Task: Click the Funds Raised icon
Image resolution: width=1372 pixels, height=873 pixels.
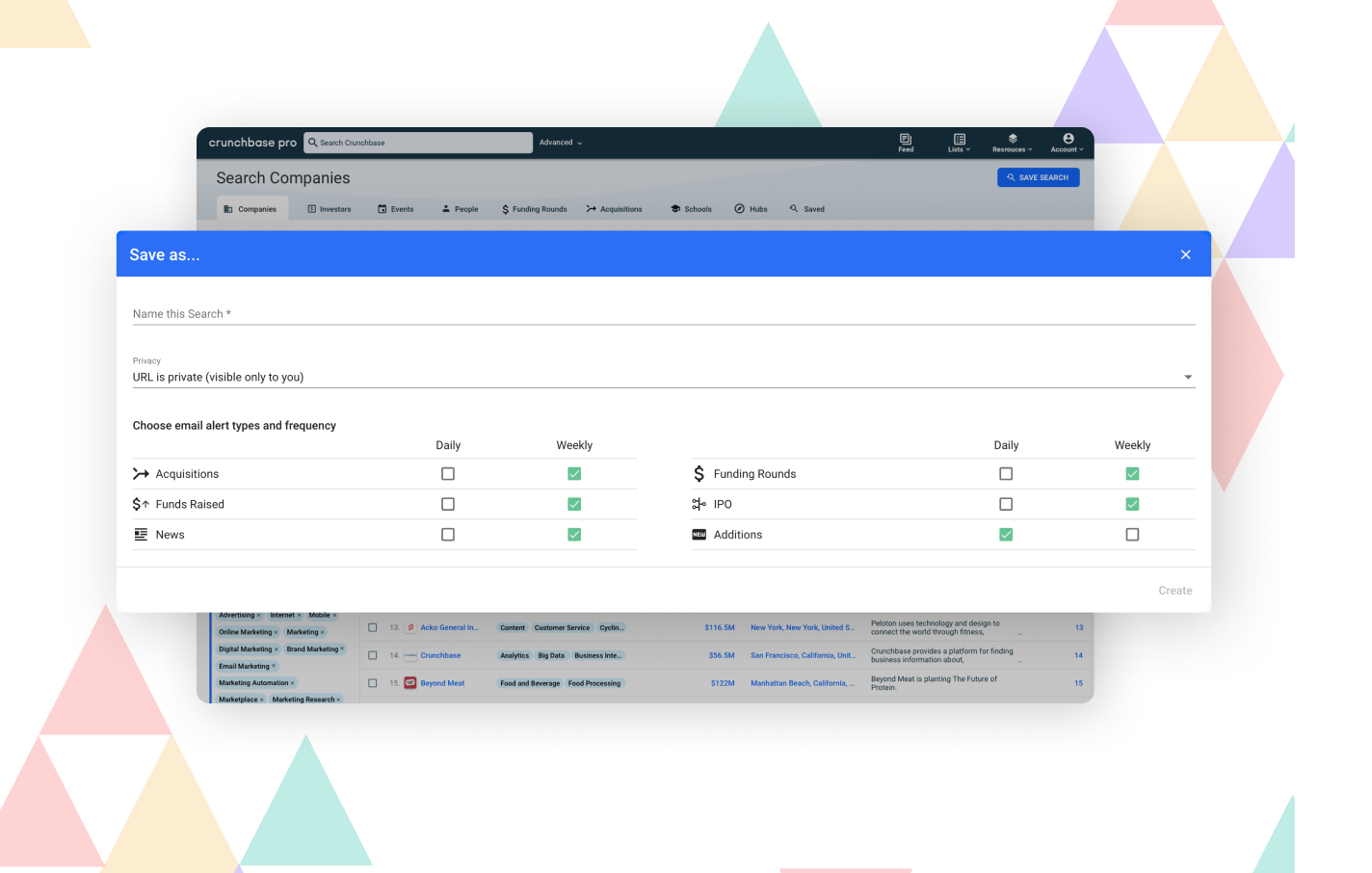Action: click(141, 504)
